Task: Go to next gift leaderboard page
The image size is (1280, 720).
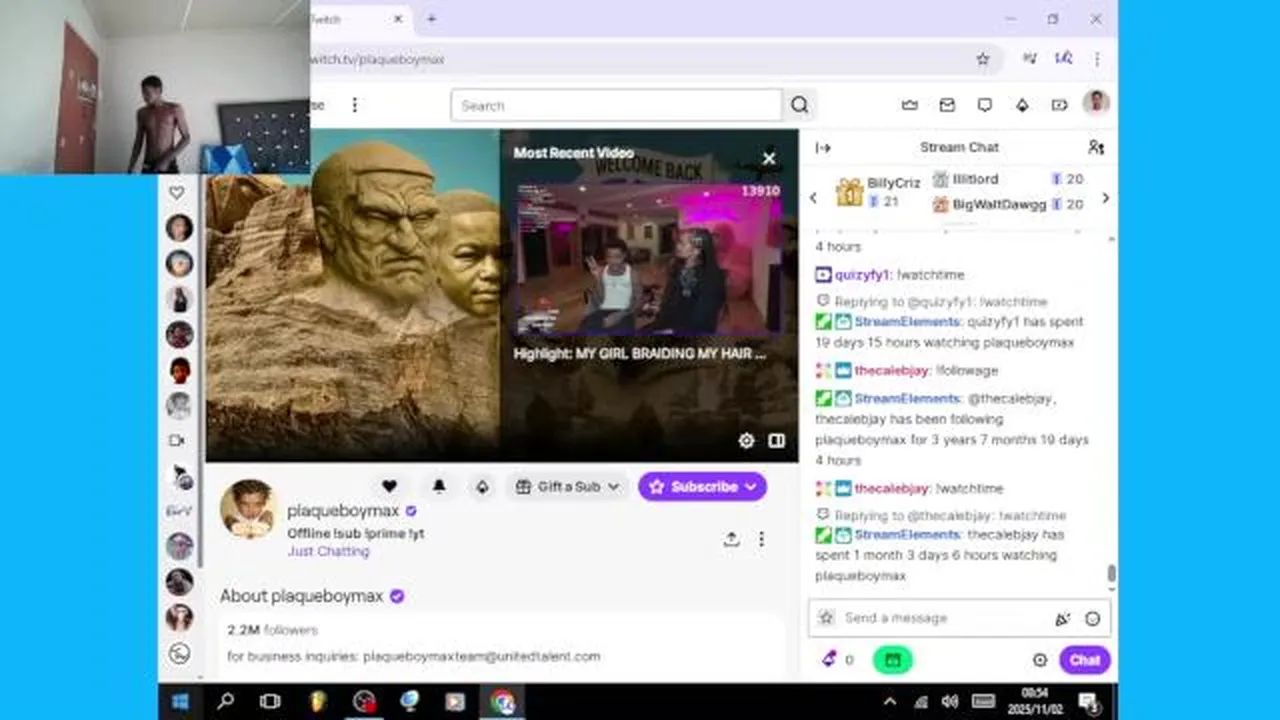Action: (1105, 198)
